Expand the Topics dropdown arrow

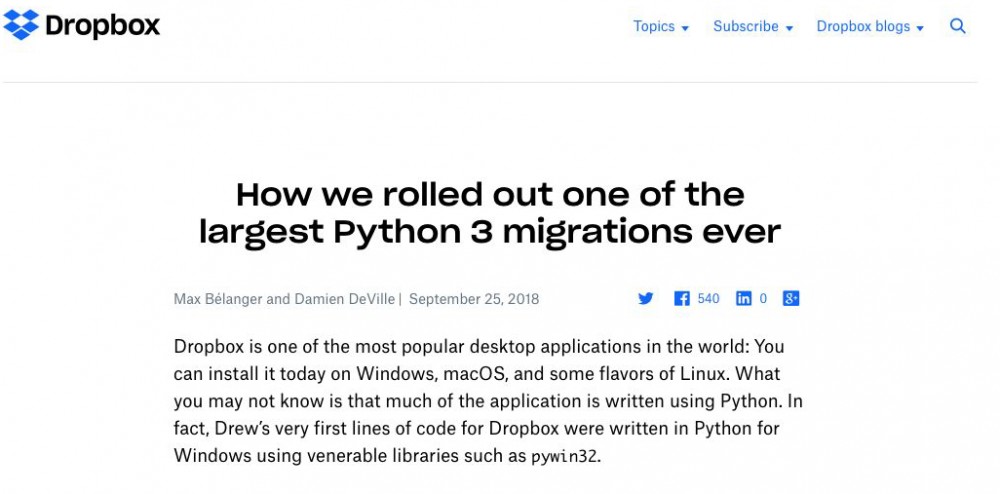[686, 28]
